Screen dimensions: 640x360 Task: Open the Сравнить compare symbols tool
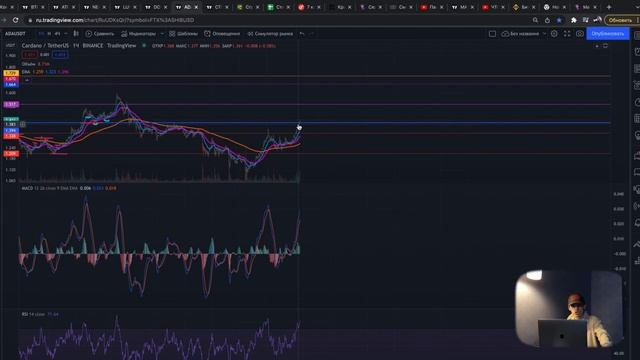(100, 33)
